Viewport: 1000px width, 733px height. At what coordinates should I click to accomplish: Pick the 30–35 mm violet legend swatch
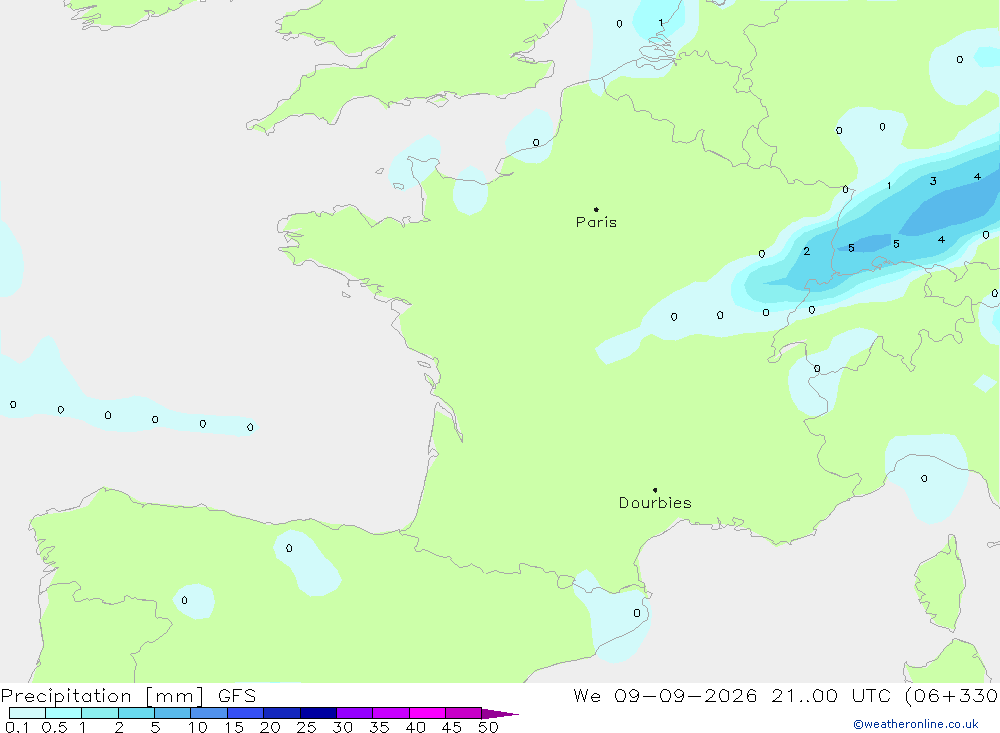[355, 713]
